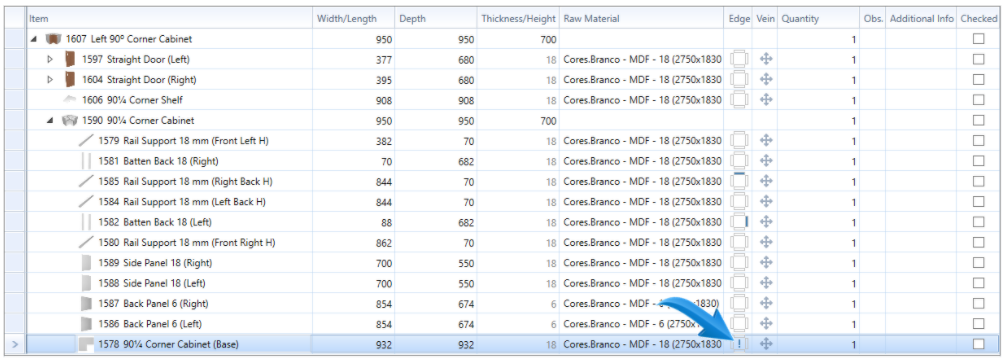Click the Additional Info column header
Viewport: 1005px width, 360px height.
(x=921, y=19)
